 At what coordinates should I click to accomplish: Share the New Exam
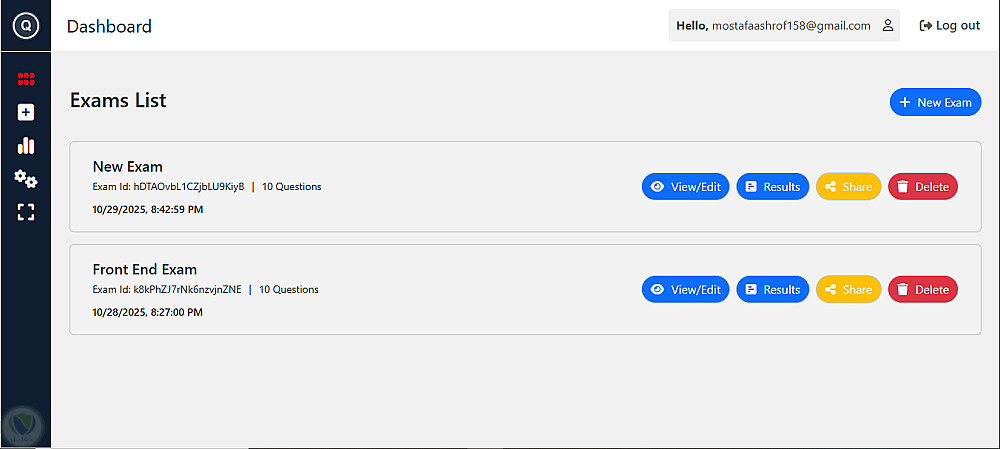point(848,187)
